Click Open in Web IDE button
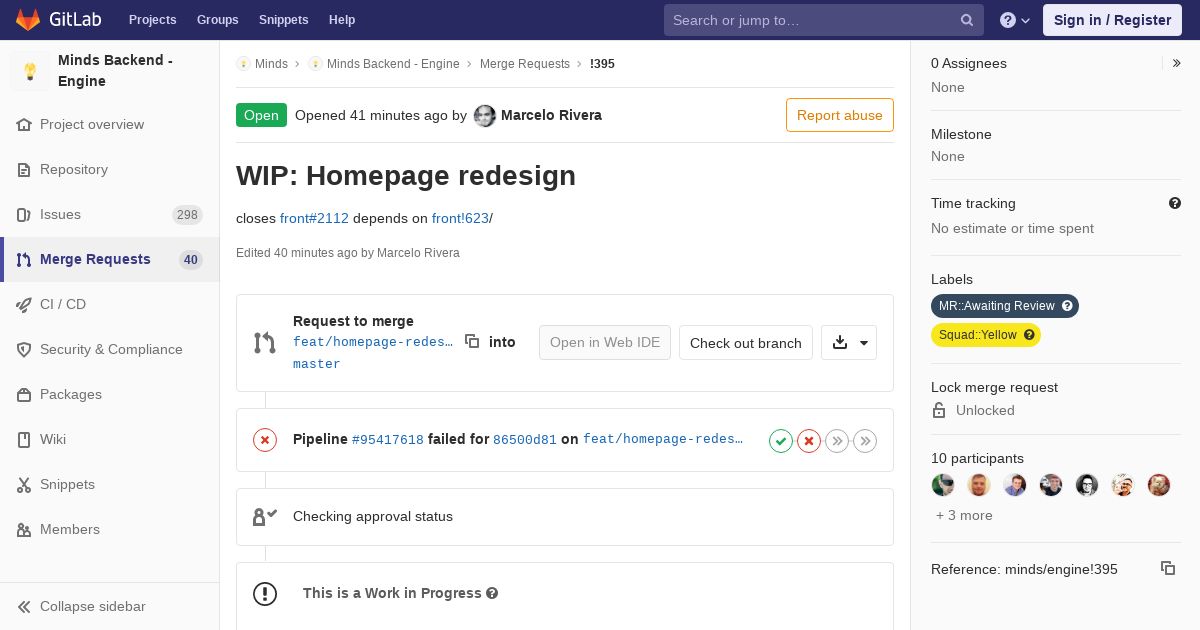 click(605, 342)
